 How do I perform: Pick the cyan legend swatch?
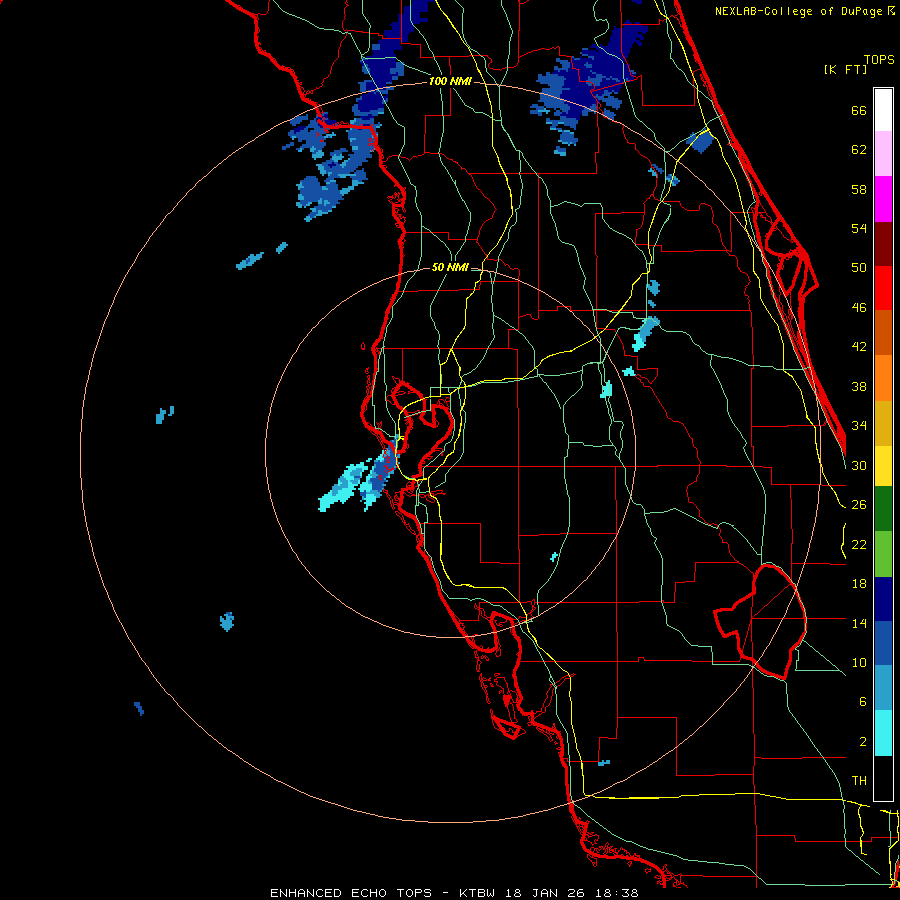[x=883, y=733]
